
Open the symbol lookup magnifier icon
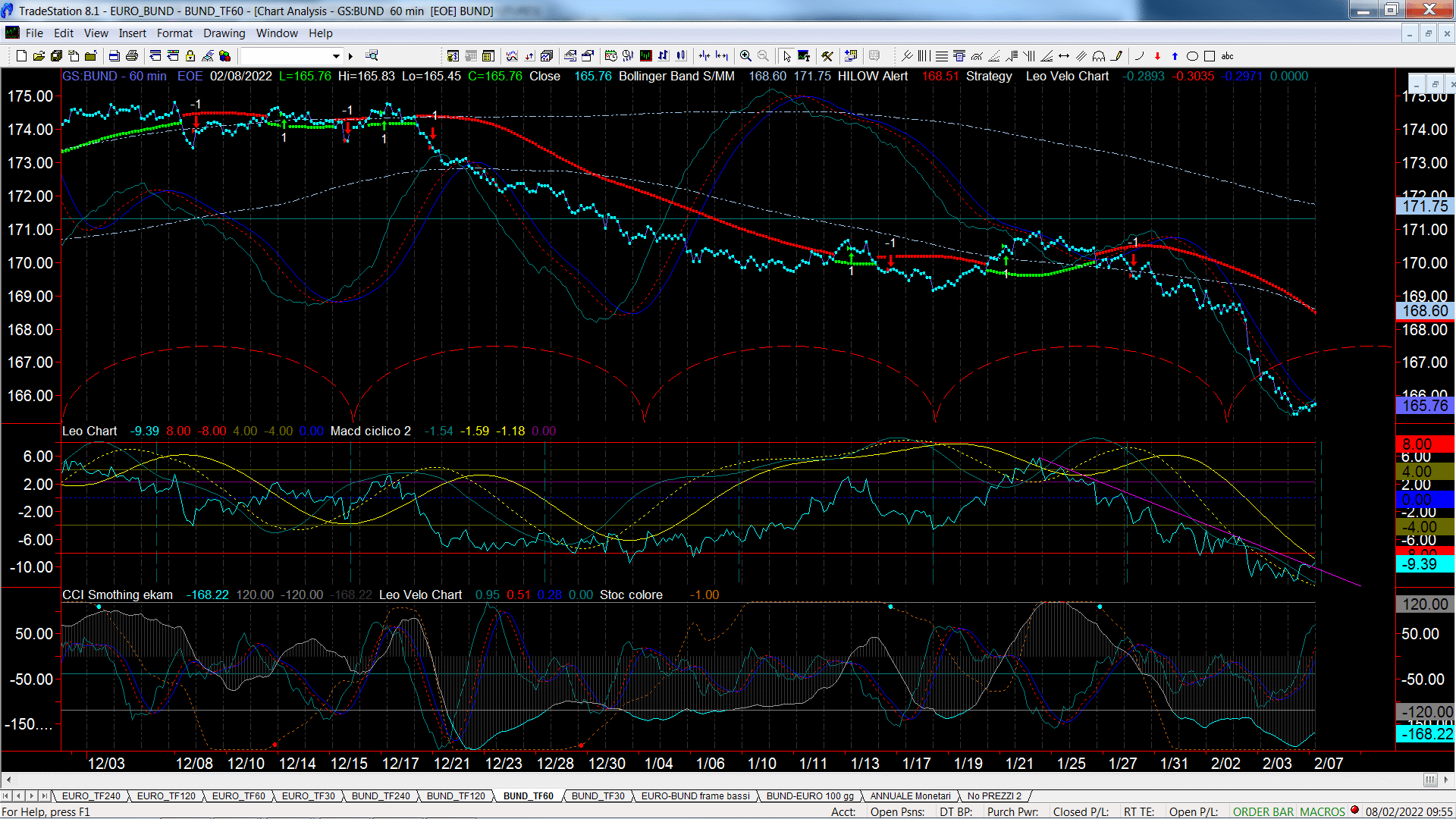372,56
